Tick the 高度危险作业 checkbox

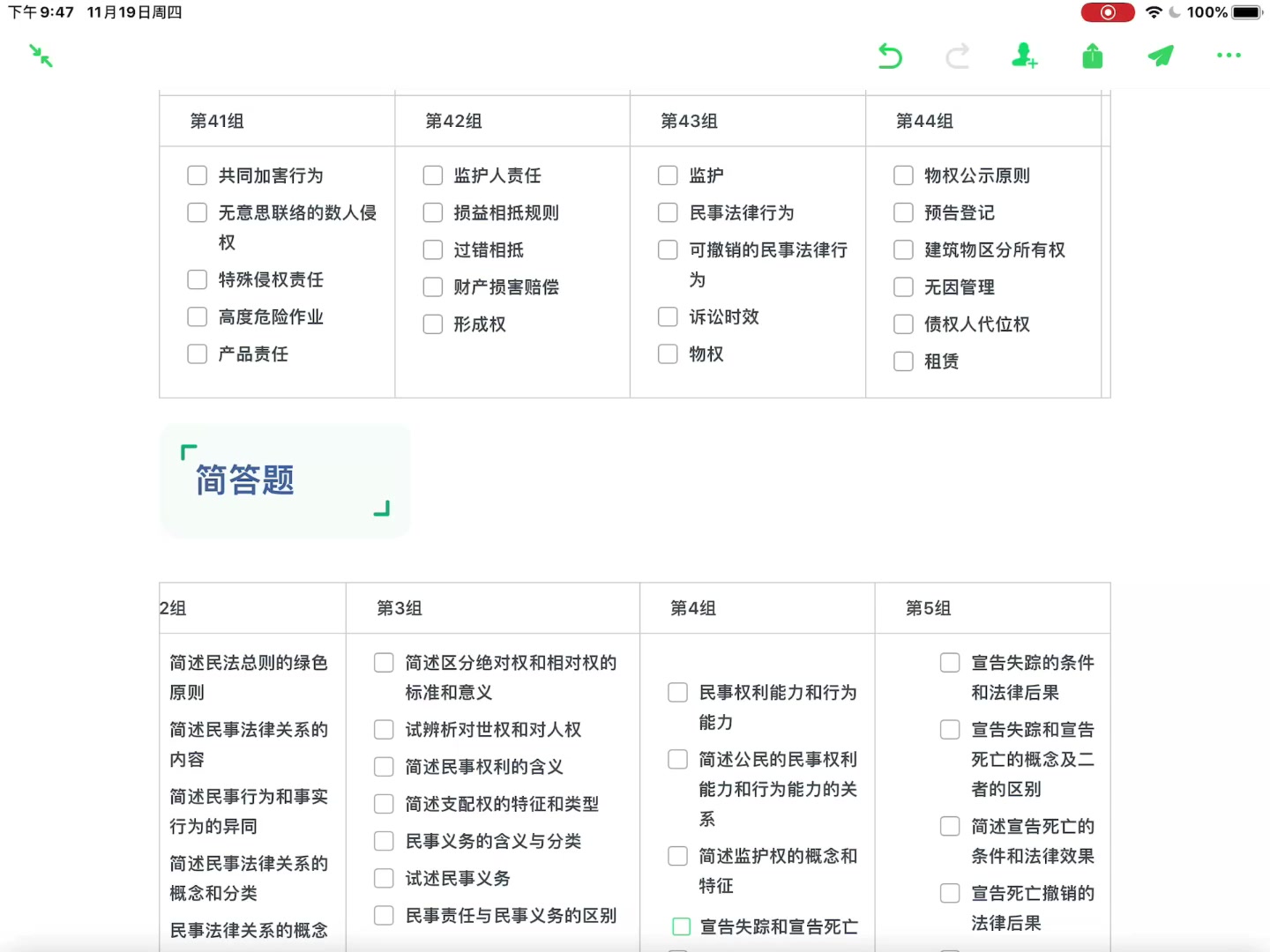tap(198, 316)
